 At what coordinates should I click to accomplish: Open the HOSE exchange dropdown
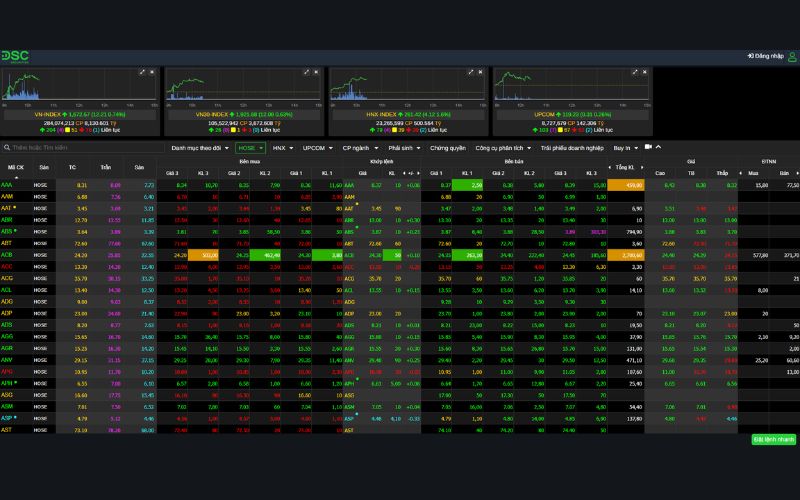[250, 147]
